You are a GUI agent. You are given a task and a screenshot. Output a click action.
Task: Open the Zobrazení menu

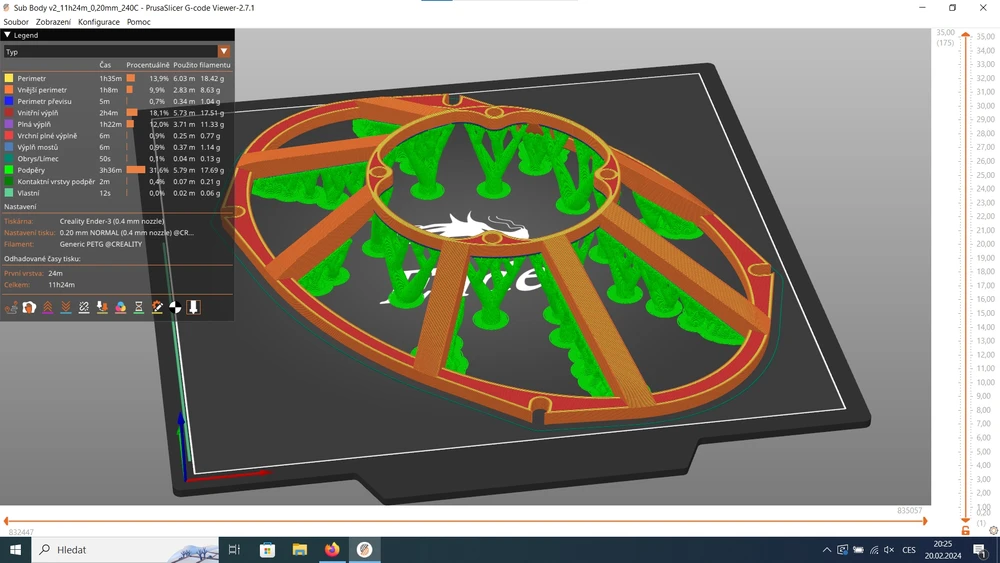point(53,22)
